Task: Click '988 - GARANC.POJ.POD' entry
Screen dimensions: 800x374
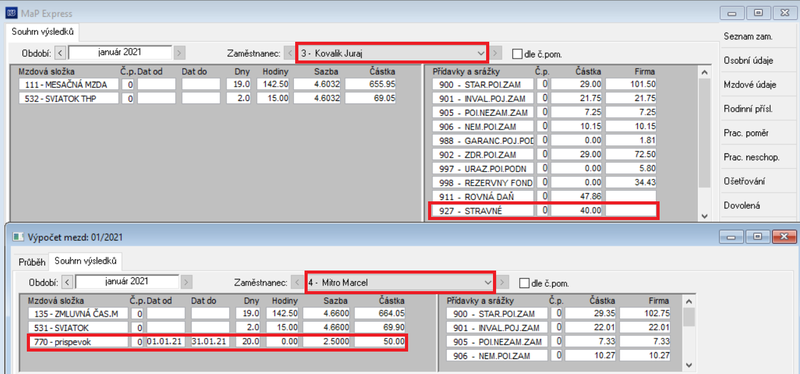Action: 483,140
